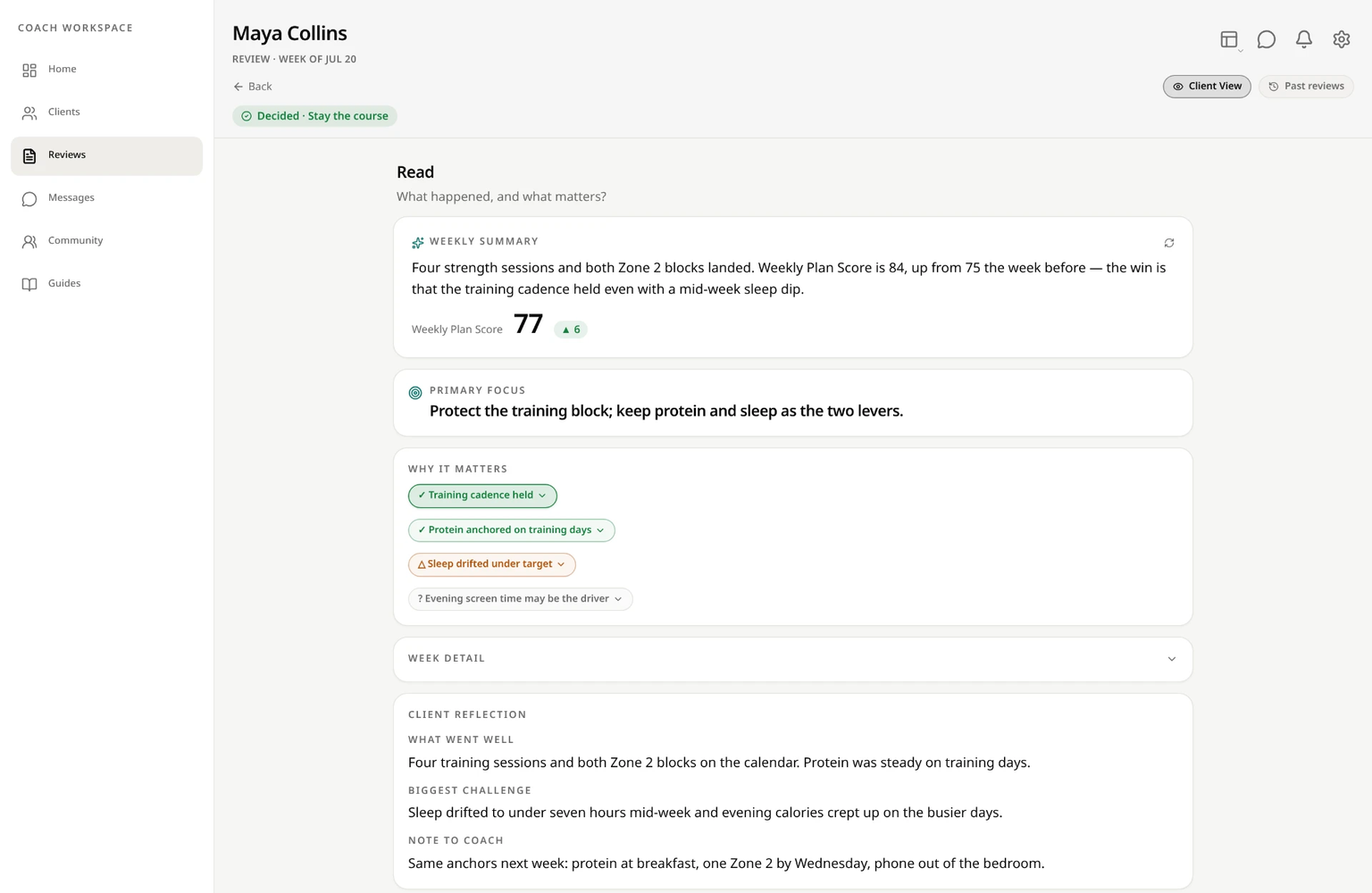Click the green up 6 score change badge
The width and height of the screenshot is (1372, 893).
click(571, 330)
